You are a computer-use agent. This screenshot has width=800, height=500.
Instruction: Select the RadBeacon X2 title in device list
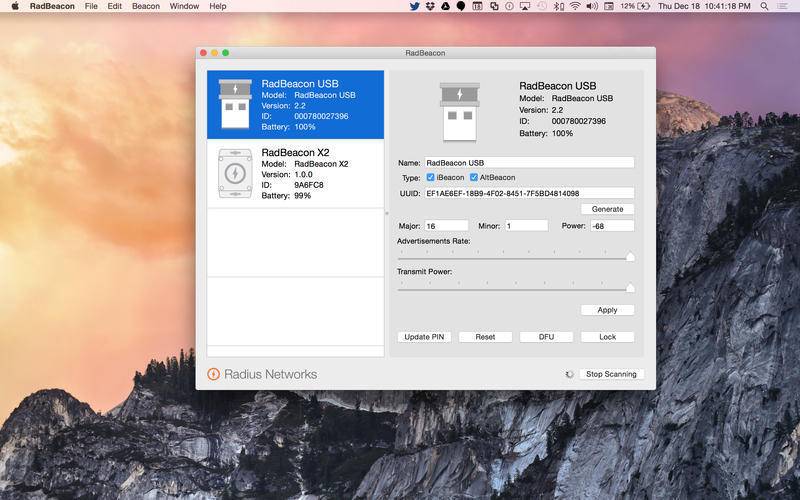[295, 153]
